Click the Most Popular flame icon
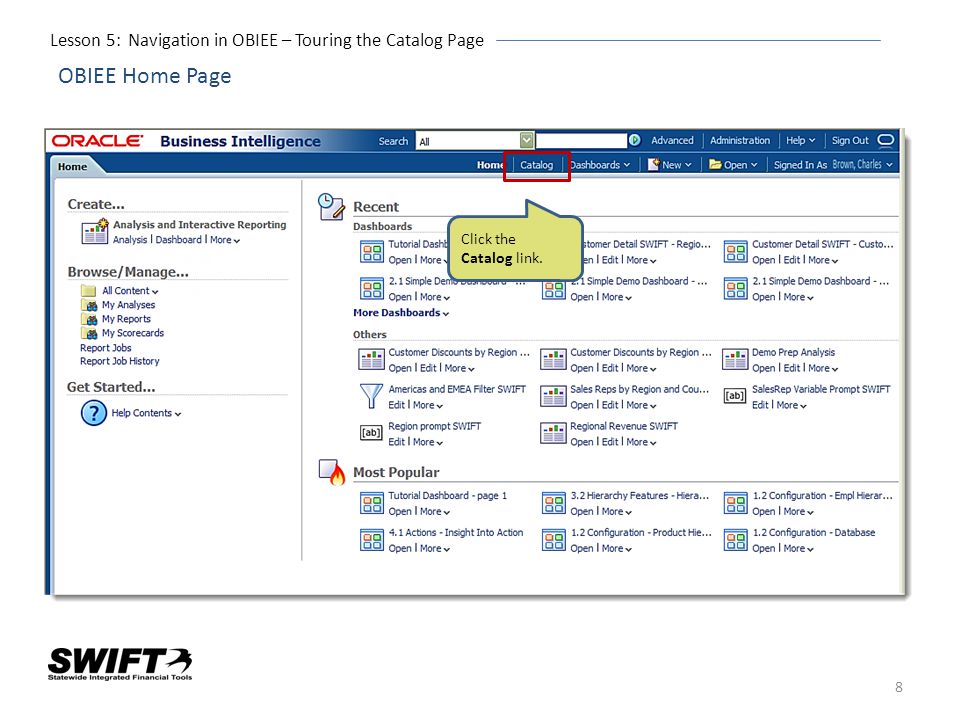The height and width of the screenshot is (720, 960). click(332, 472)
